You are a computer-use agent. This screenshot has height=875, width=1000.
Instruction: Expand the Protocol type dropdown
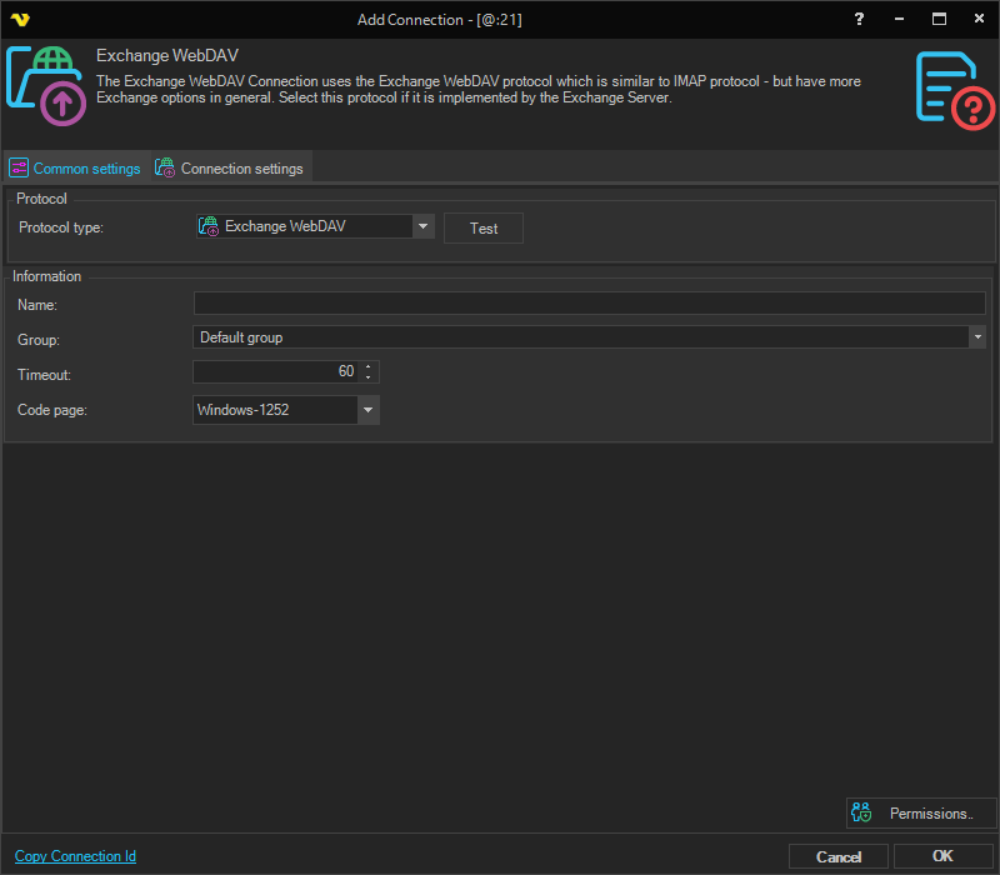click(x=423, y=227)
